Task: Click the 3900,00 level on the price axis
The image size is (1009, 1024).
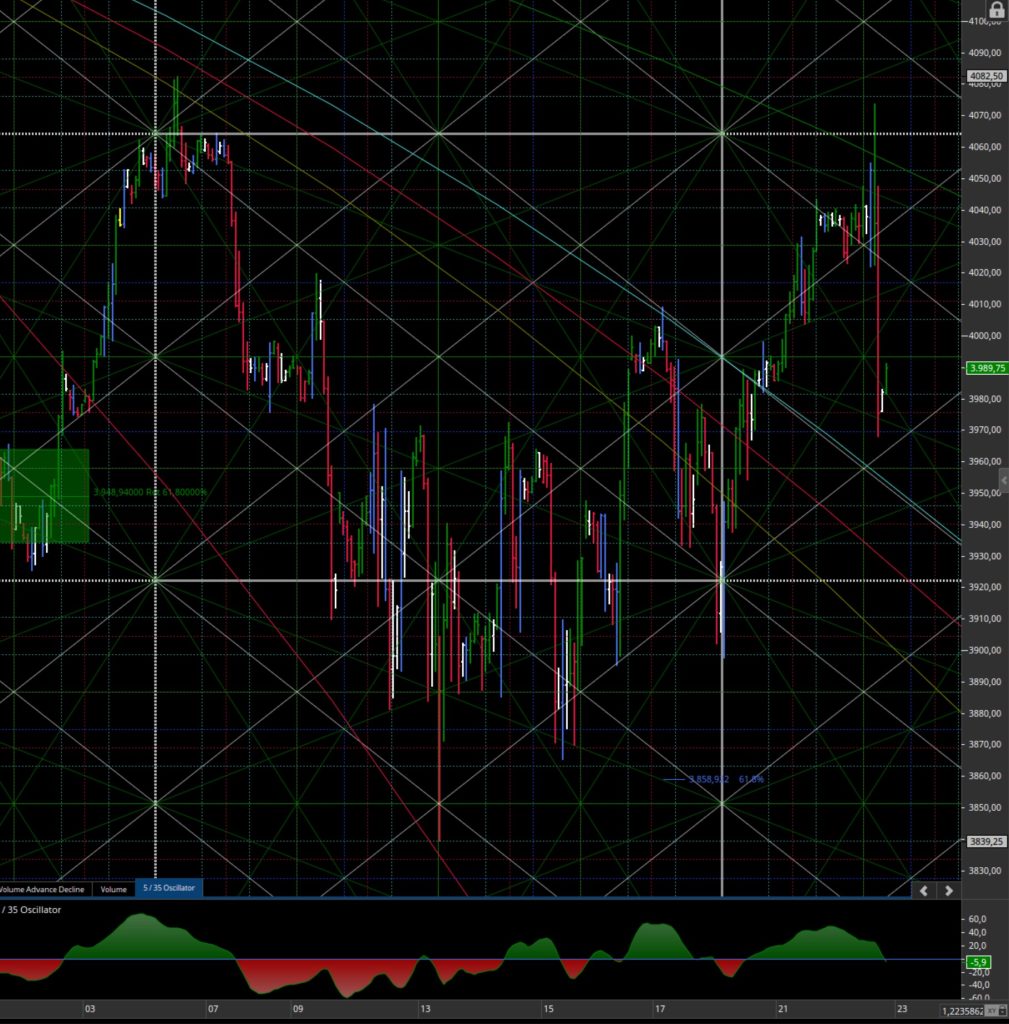Action: coord(985,650)
